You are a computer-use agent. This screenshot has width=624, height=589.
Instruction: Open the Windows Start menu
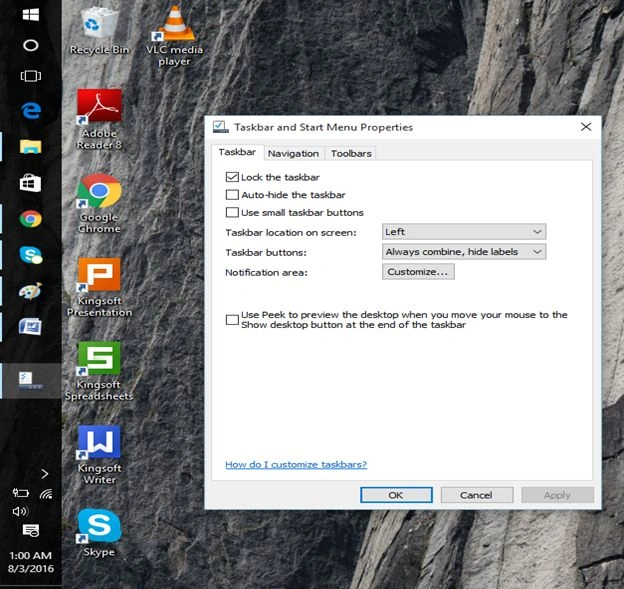click(31, 15)
